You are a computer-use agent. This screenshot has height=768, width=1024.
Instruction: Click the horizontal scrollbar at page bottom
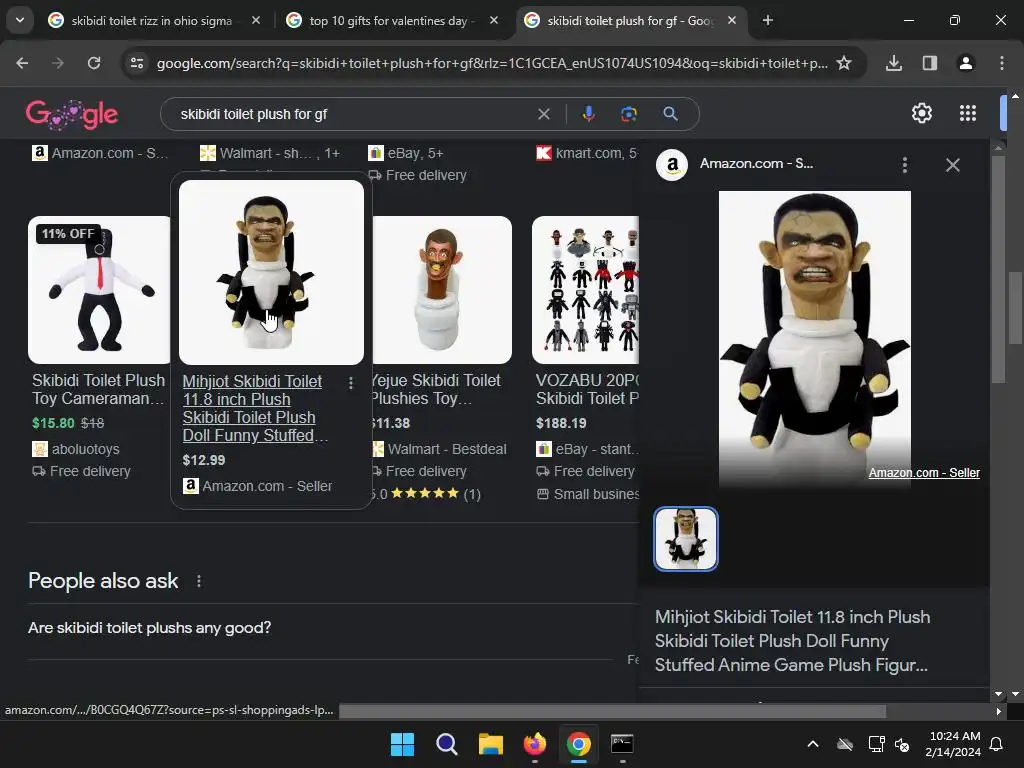point(612,711)
